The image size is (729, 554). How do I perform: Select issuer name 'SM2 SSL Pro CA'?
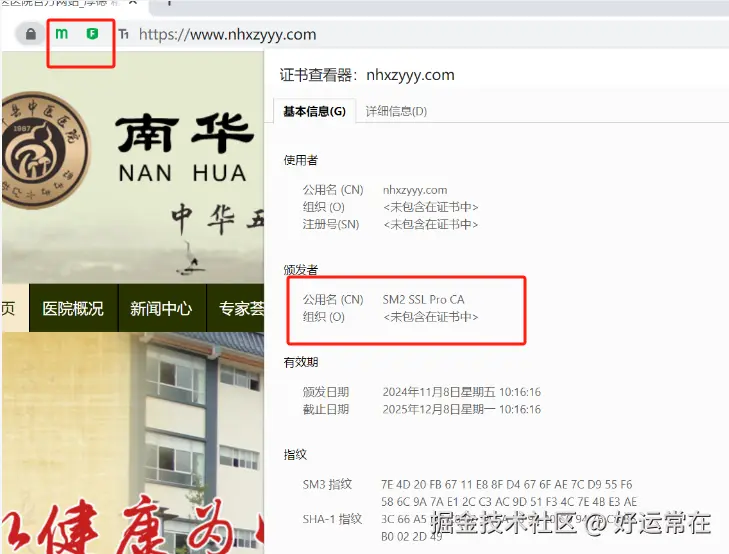tap(424, 299)
